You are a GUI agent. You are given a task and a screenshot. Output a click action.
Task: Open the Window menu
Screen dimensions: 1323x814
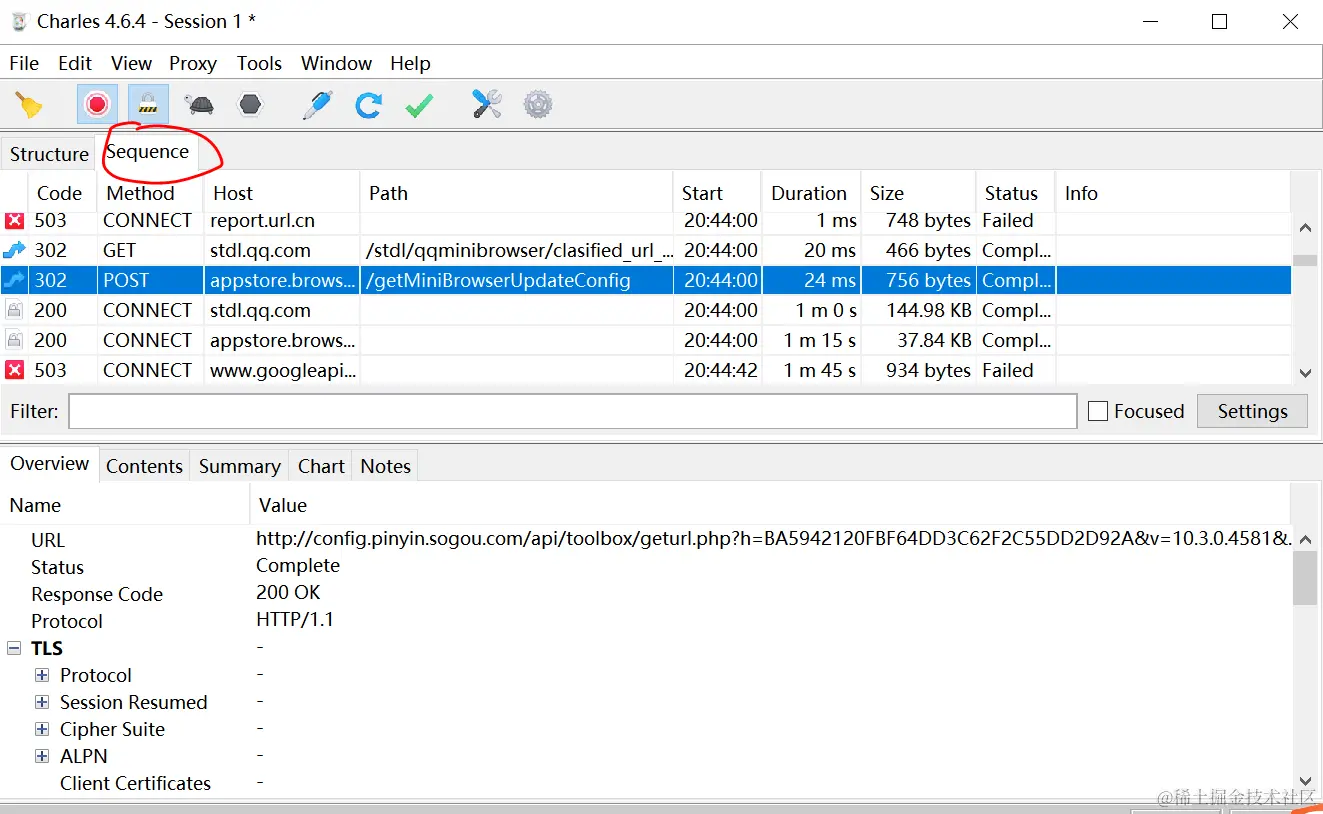[x=336, y=63]
